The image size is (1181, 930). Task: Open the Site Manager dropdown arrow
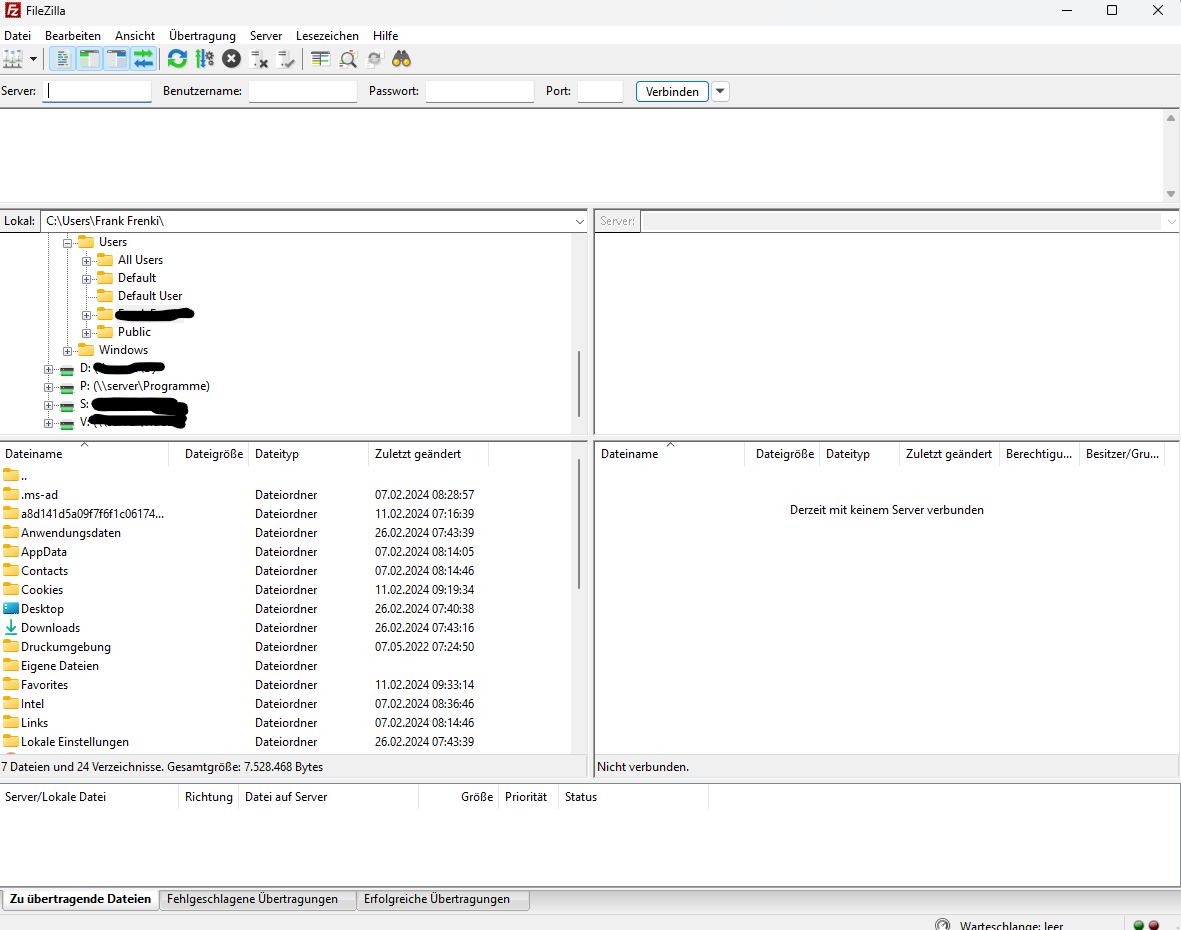[33, 59]
